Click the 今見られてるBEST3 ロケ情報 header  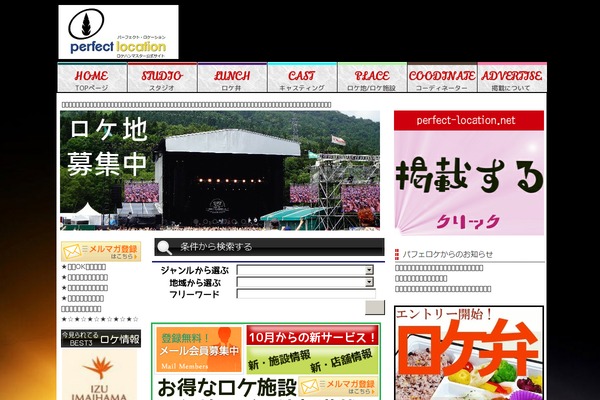101,339
